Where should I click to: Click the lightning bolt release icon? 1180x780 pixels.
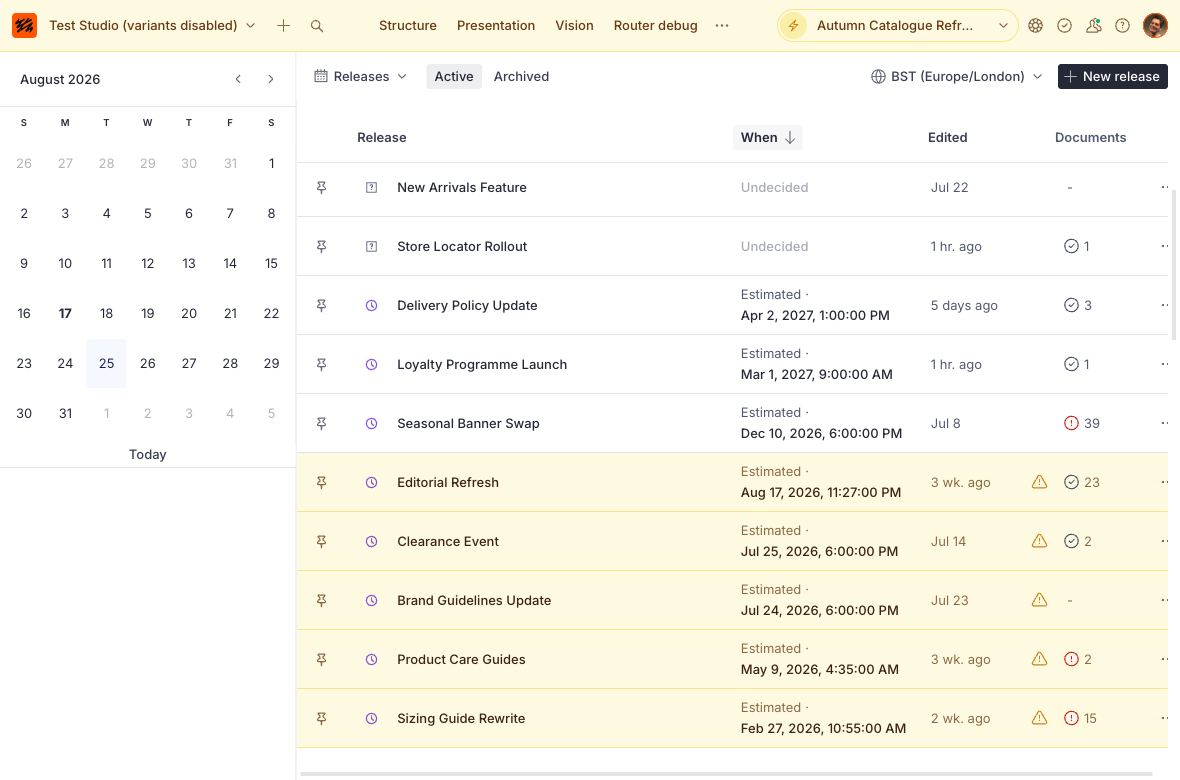793,26
